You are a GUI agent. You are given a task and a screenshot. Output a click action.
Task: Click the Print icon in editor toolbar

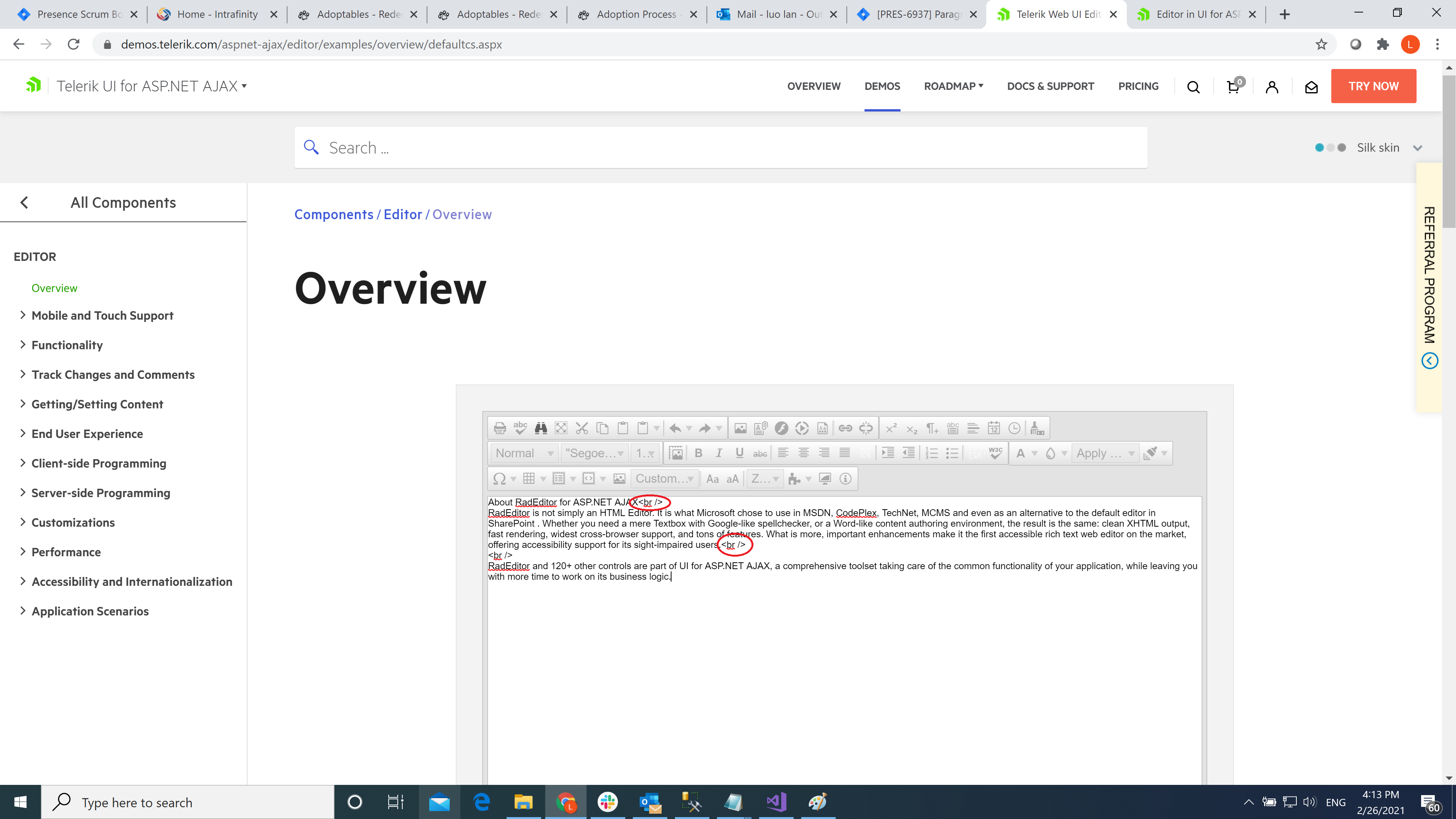(x=500, y=428)
